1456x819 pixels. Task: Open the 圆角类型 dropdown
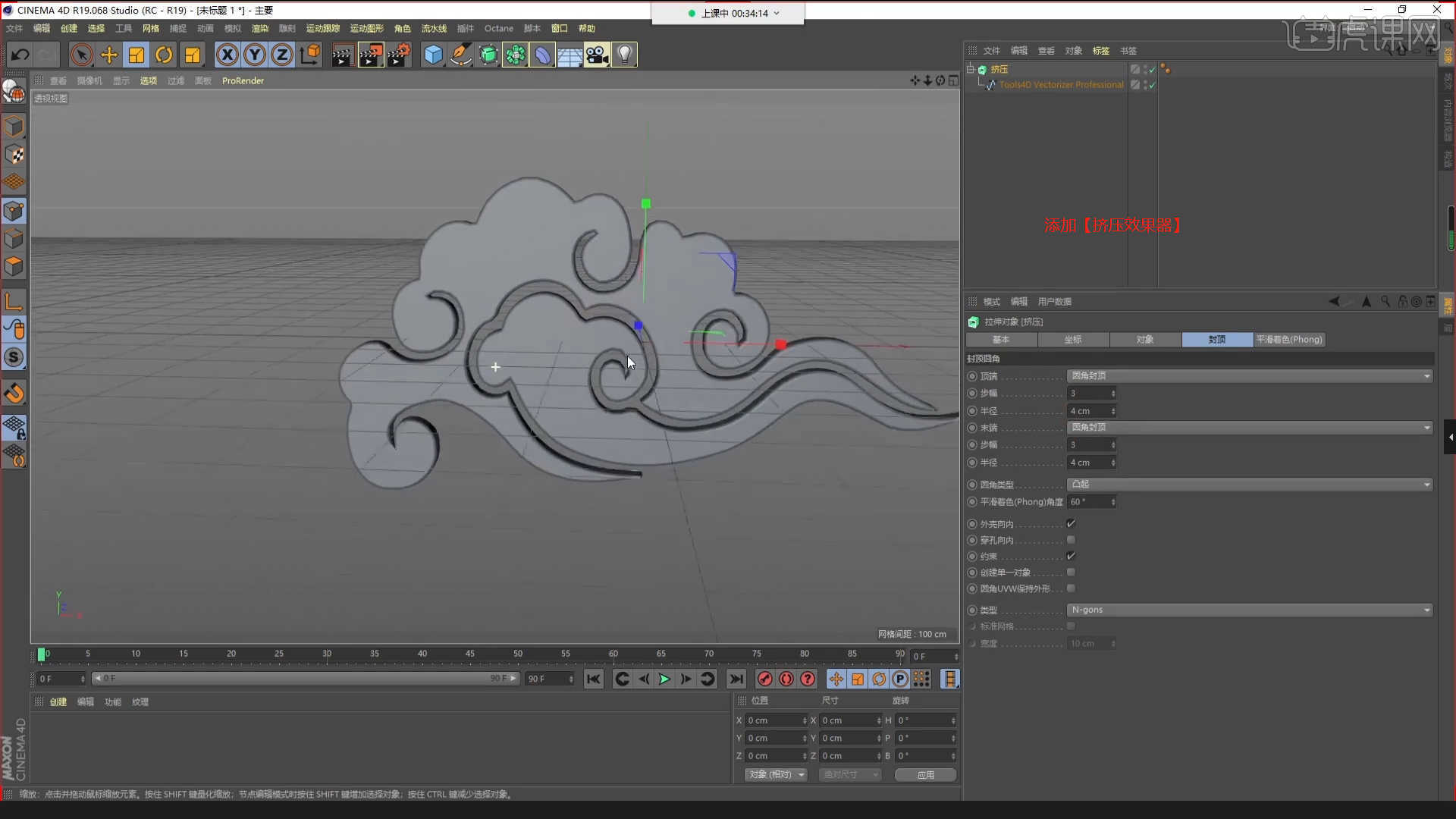click(x=1250, y=485)
